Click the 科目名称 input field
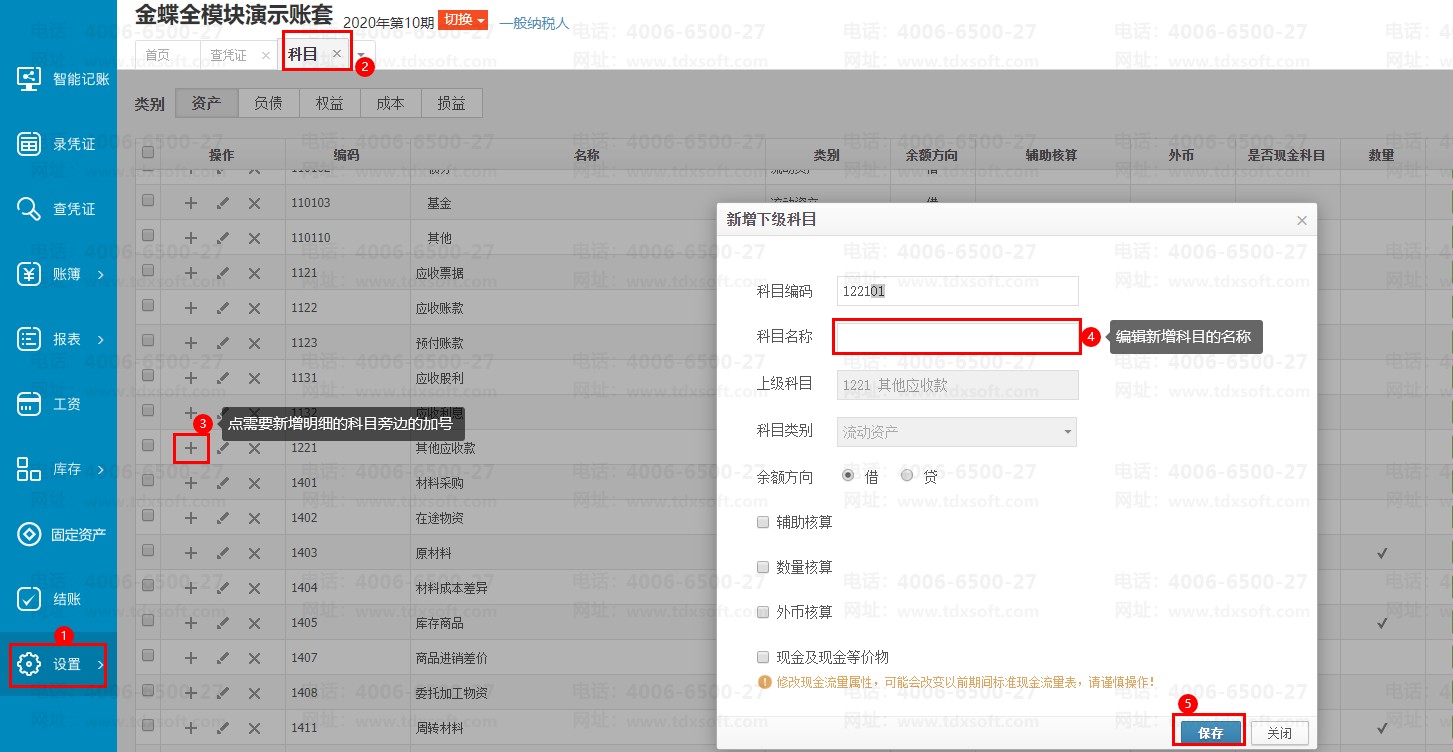Screen dimensions: 1453x752 (x=957, y=337)
